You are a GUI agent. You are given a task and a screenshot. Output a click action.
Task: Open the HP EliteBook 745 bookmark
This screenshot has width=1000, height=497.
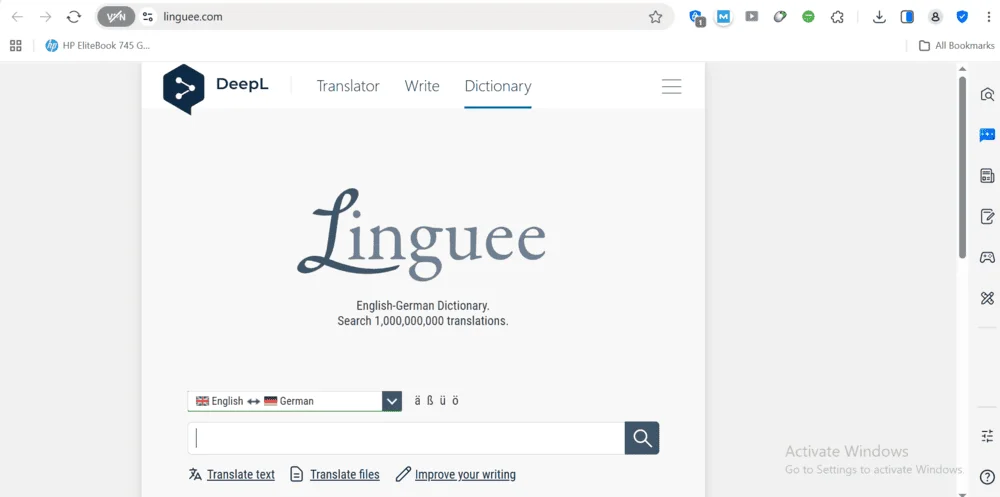(x=98, y=45)
